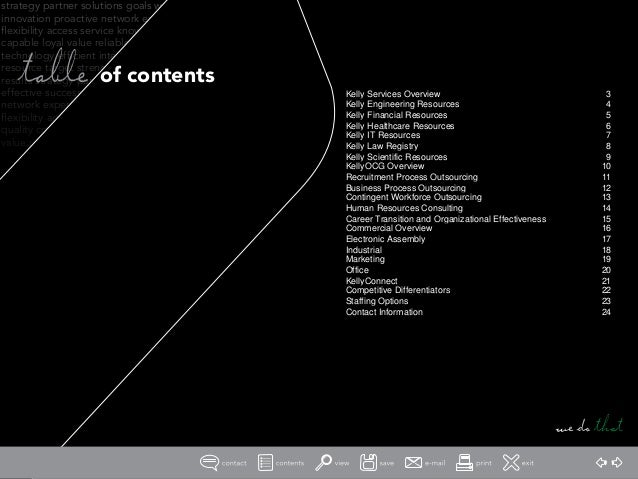638x479 pixels.
Task: Click the 'we do that' tagline
Action: tap(590, 425)
